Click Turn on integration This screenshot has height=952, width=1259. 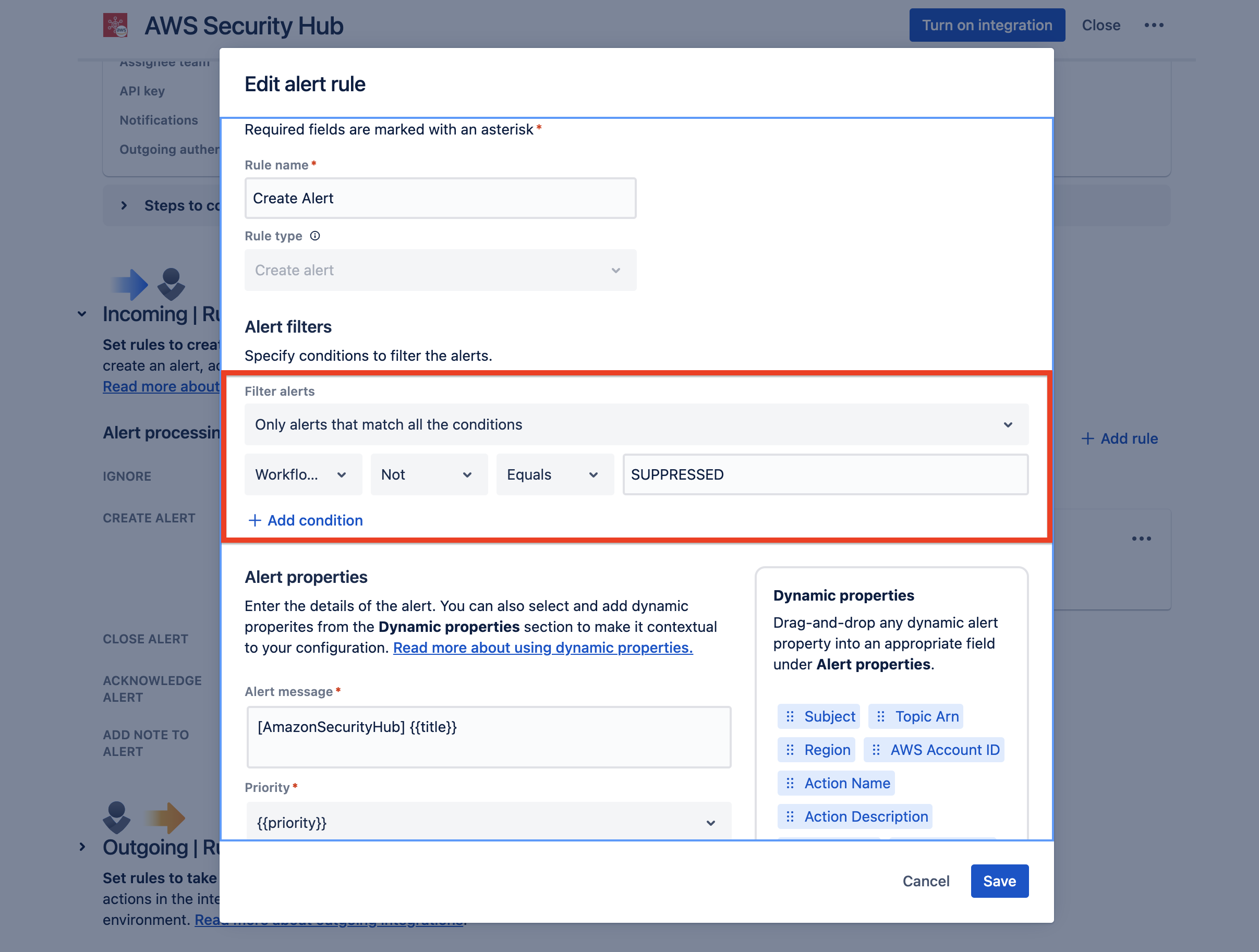(x=987, y=25)
